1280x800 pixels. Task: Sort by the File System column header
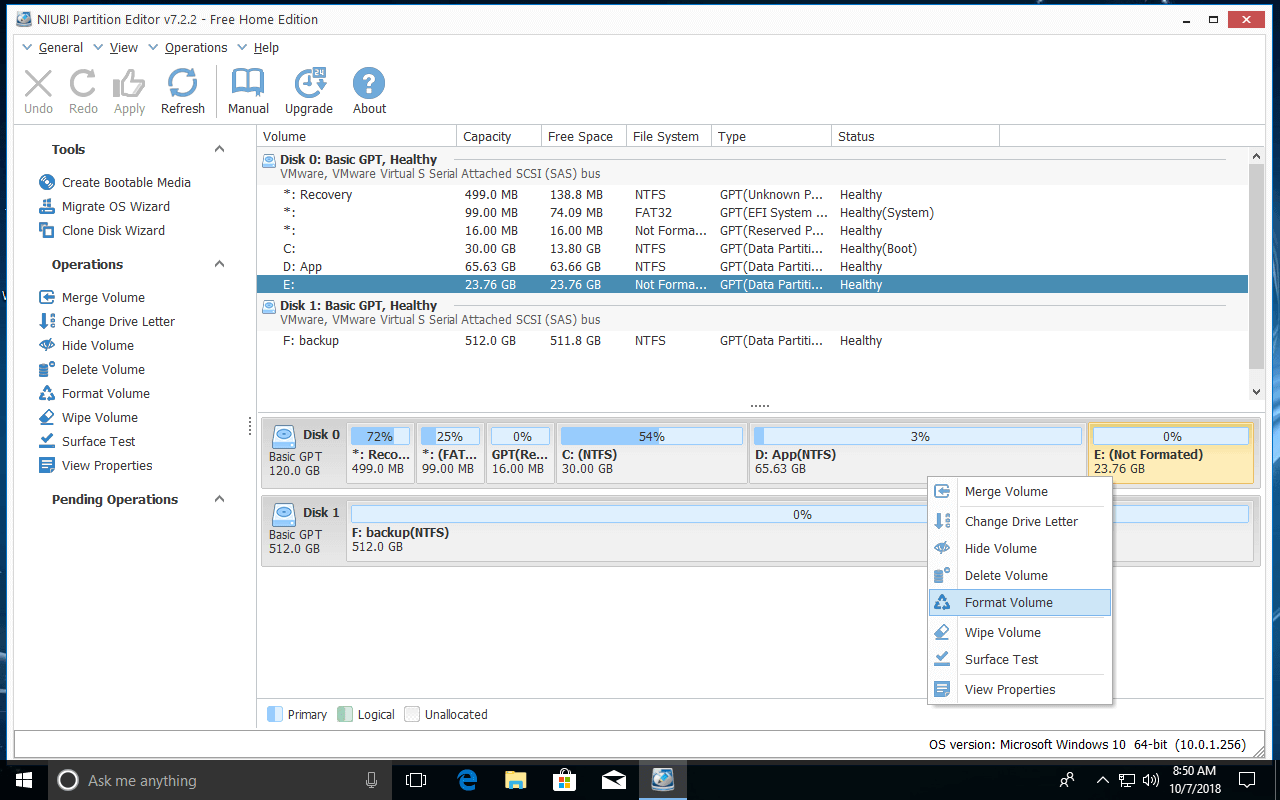pyautogui.click(x=669, y=136)
